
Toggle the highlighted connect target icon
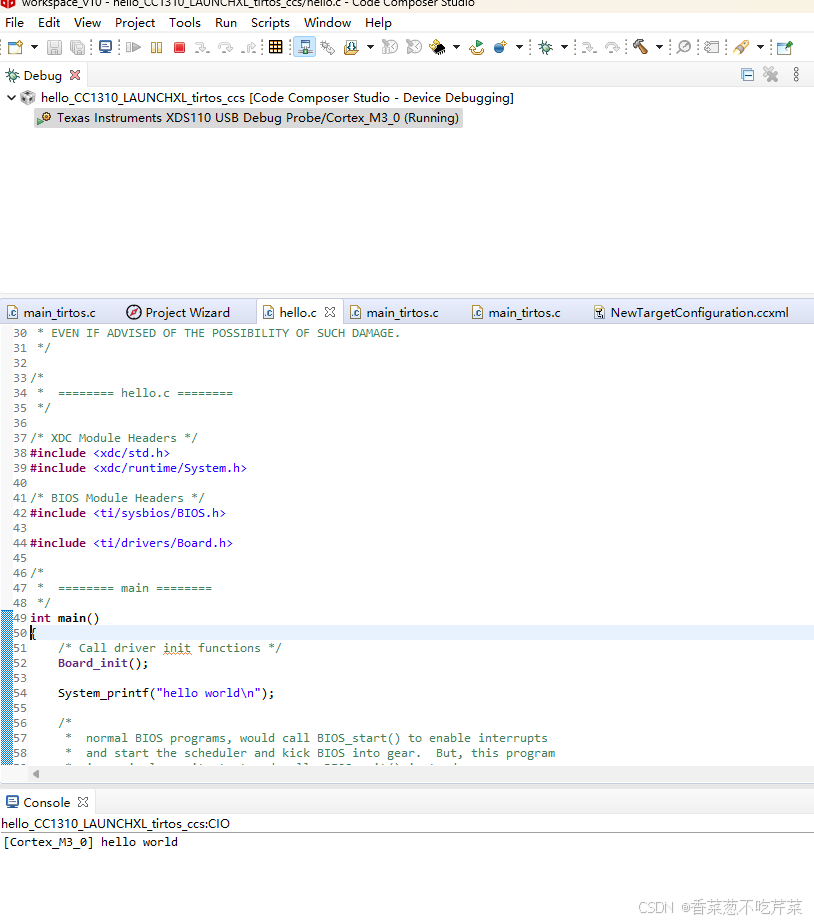coord(305,47)
